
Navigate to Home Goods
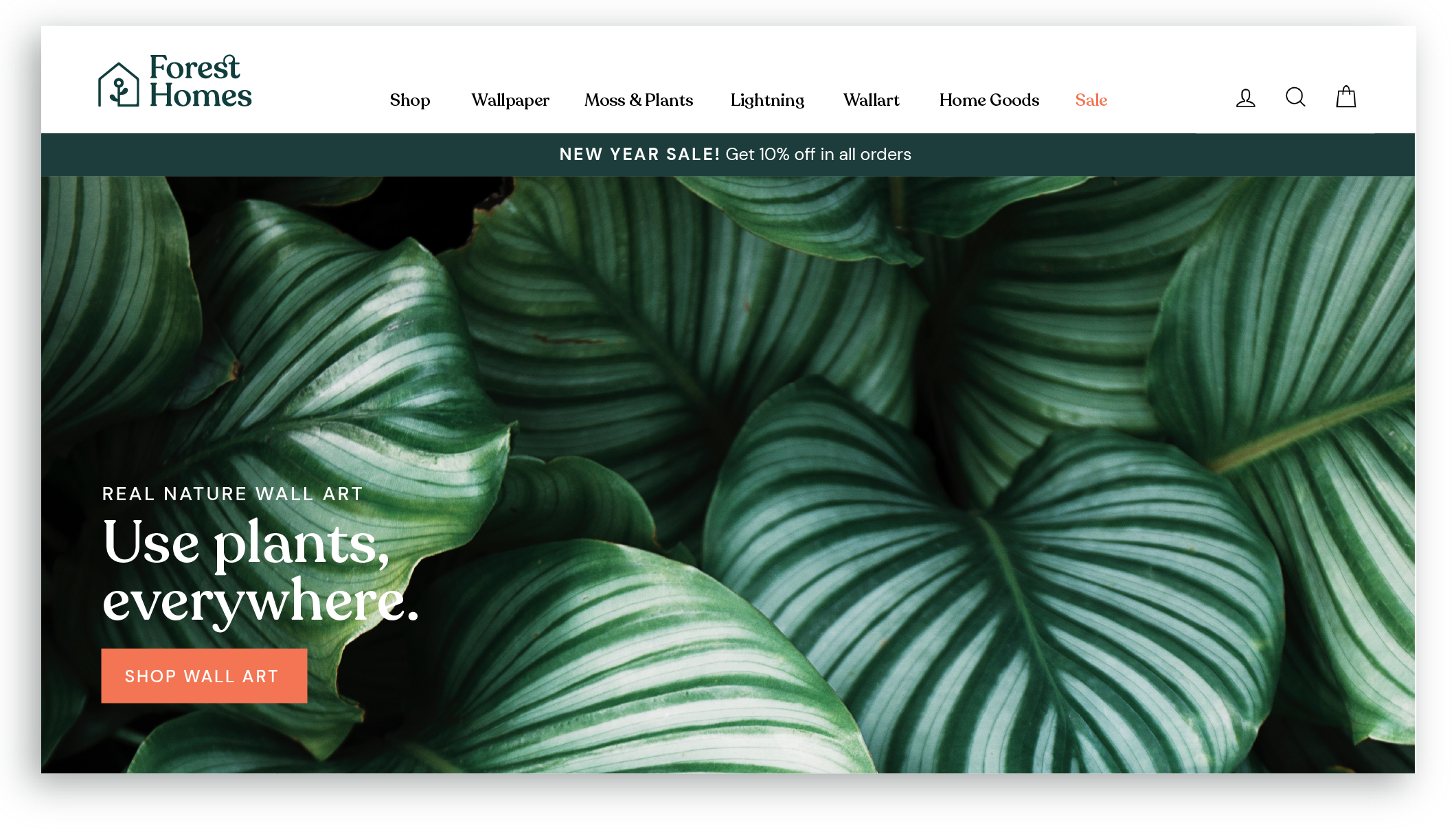(x=989, y=100)
